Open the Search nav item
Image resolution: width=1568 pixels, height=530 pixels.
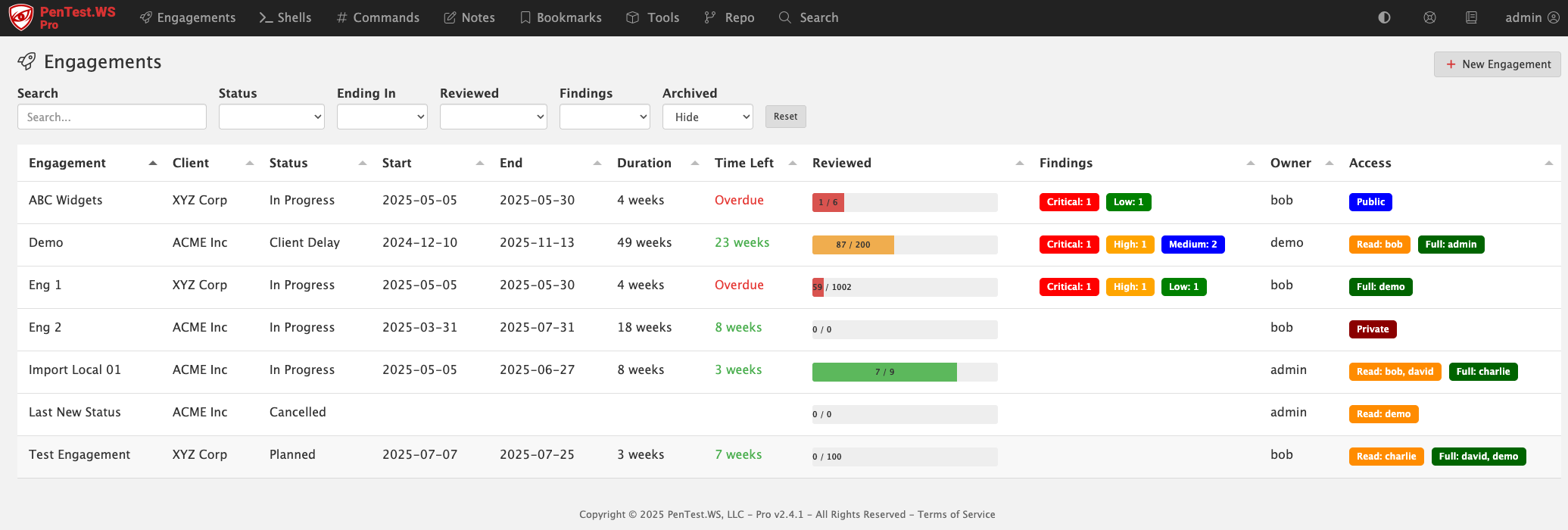[x=809, y=17]
